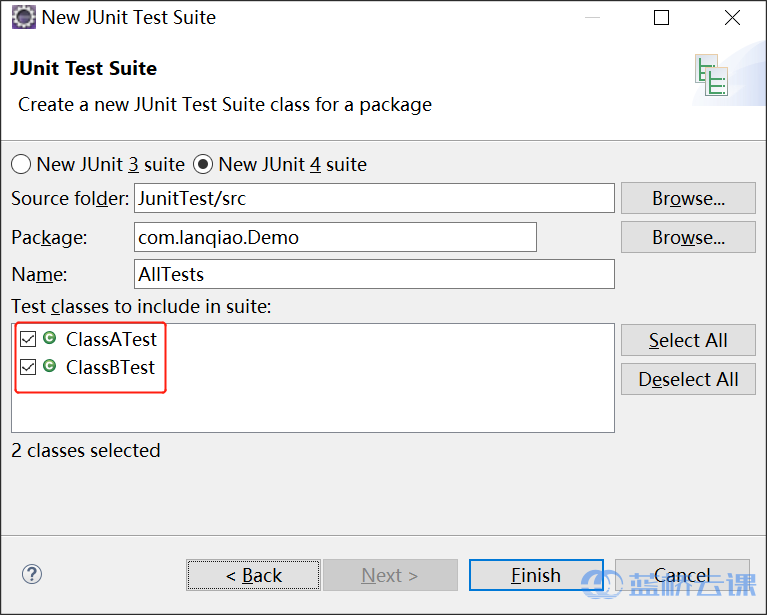The image size is (767, 615).
Task: Select ClassBTest row in the list
Action: pyautogui.click(x=110, y=367)
